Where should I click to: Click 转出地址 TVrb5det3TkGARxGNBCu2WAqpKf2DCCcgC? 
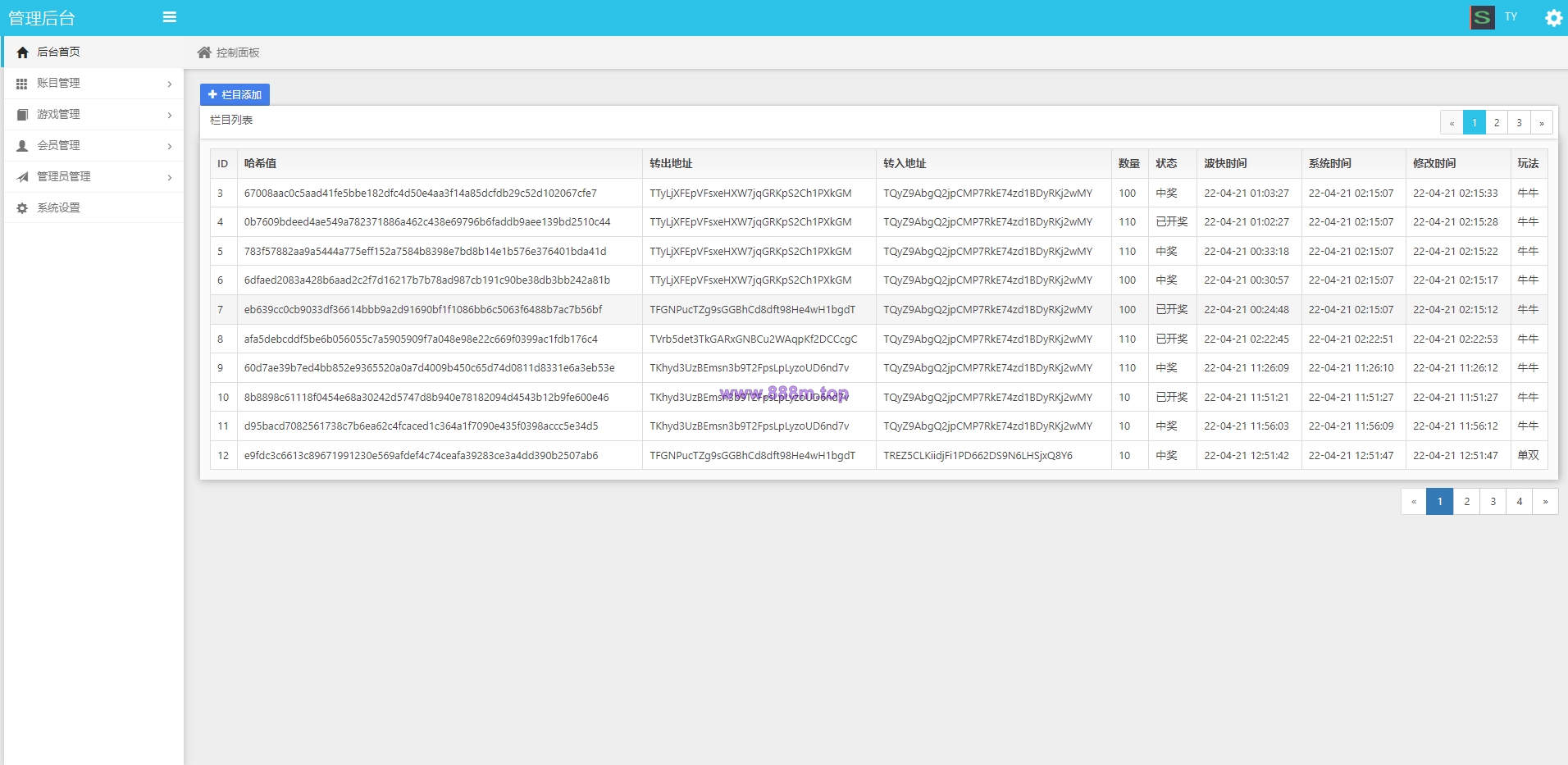click(754, 339)
